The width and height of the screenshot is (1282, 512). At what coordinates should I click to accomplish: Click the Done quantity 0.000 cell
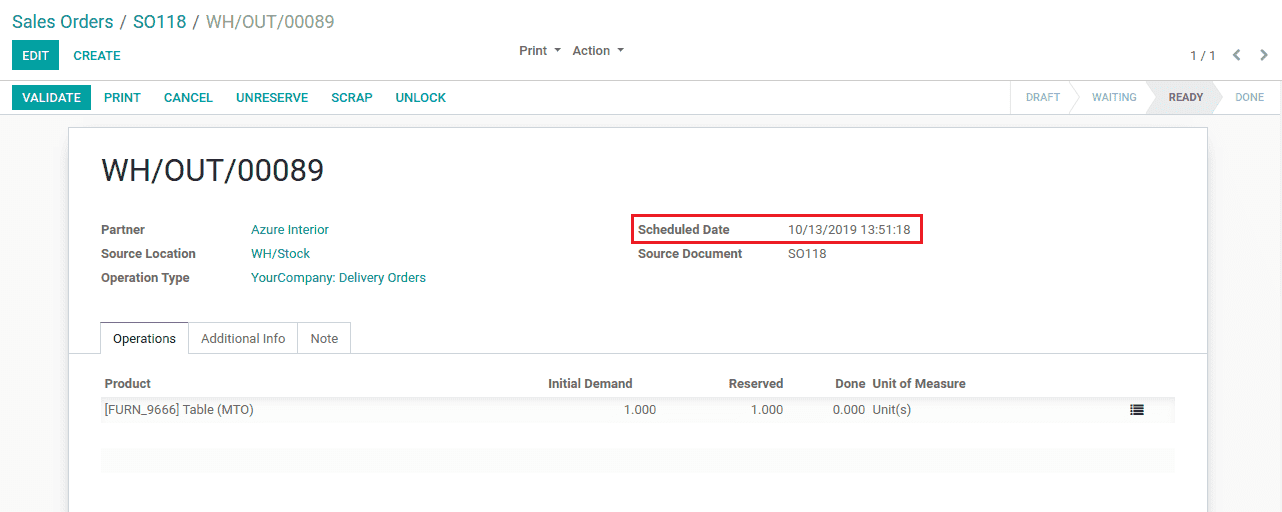point(848,410)
